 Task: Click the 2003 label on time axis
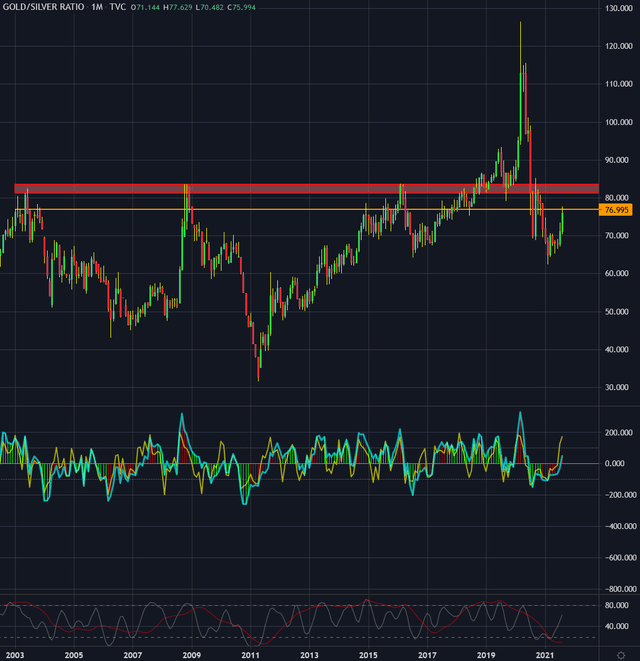point(15,652)
